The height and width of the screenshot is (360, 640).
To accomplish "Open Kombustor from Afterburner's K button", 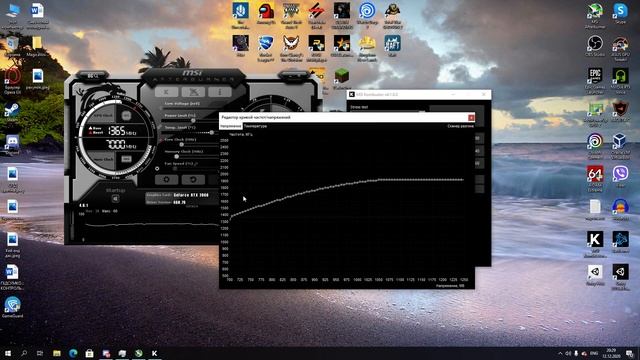I will 166,92.
